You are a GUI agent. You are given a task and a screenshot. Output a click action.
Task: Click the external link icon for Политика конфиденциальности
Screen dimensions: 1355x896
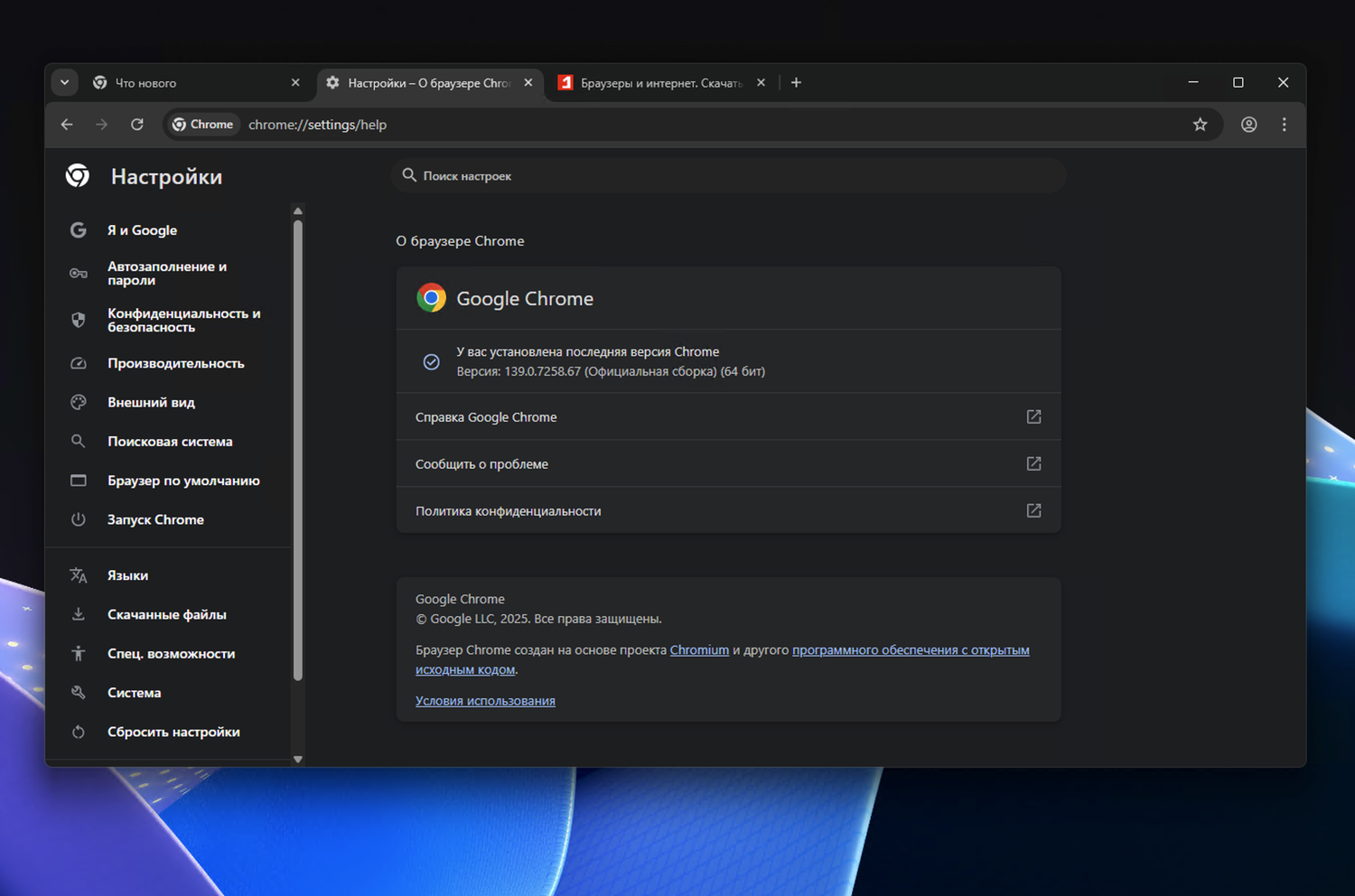pos(1033,510)
